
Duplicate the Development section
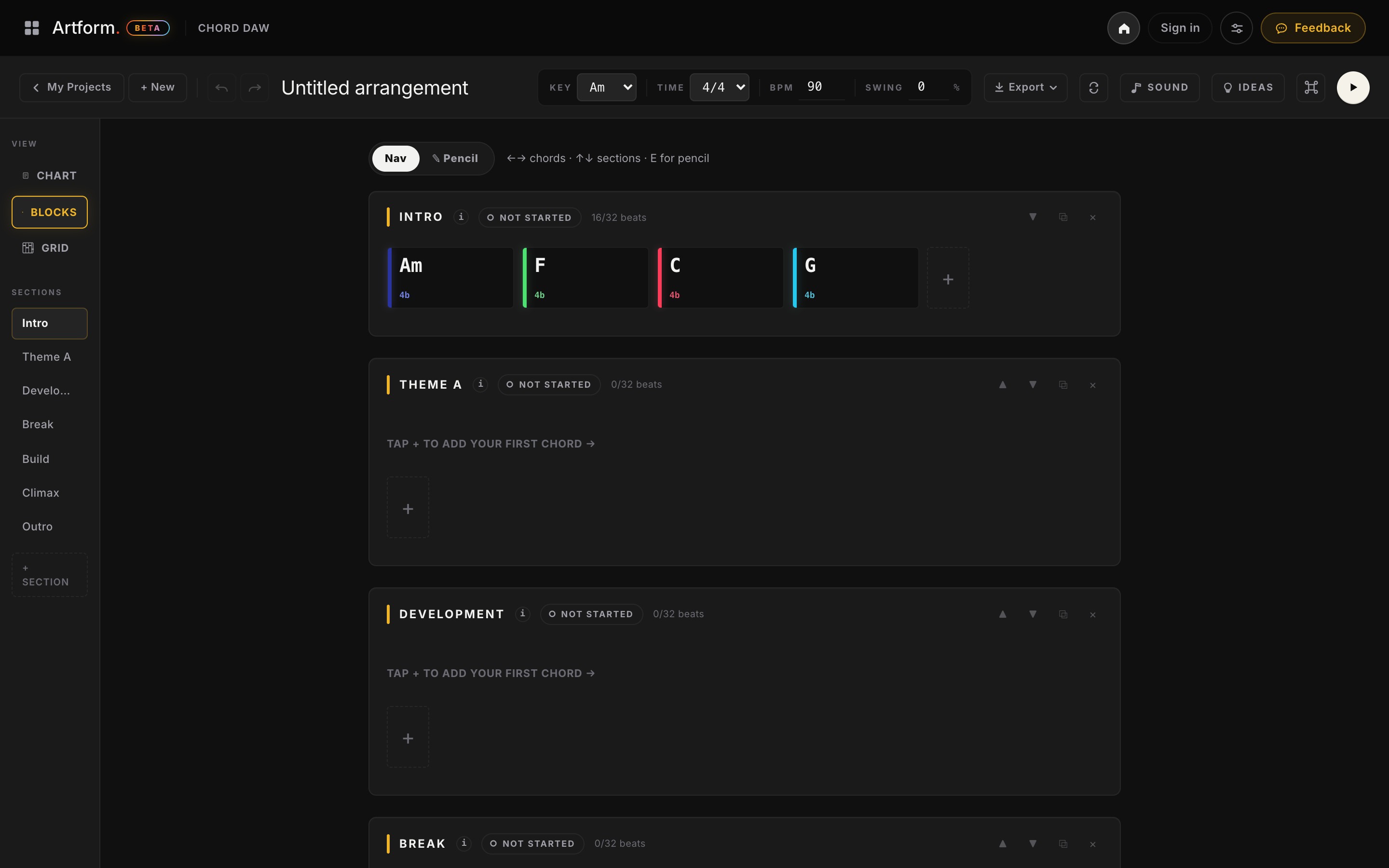click(1063, 614)
